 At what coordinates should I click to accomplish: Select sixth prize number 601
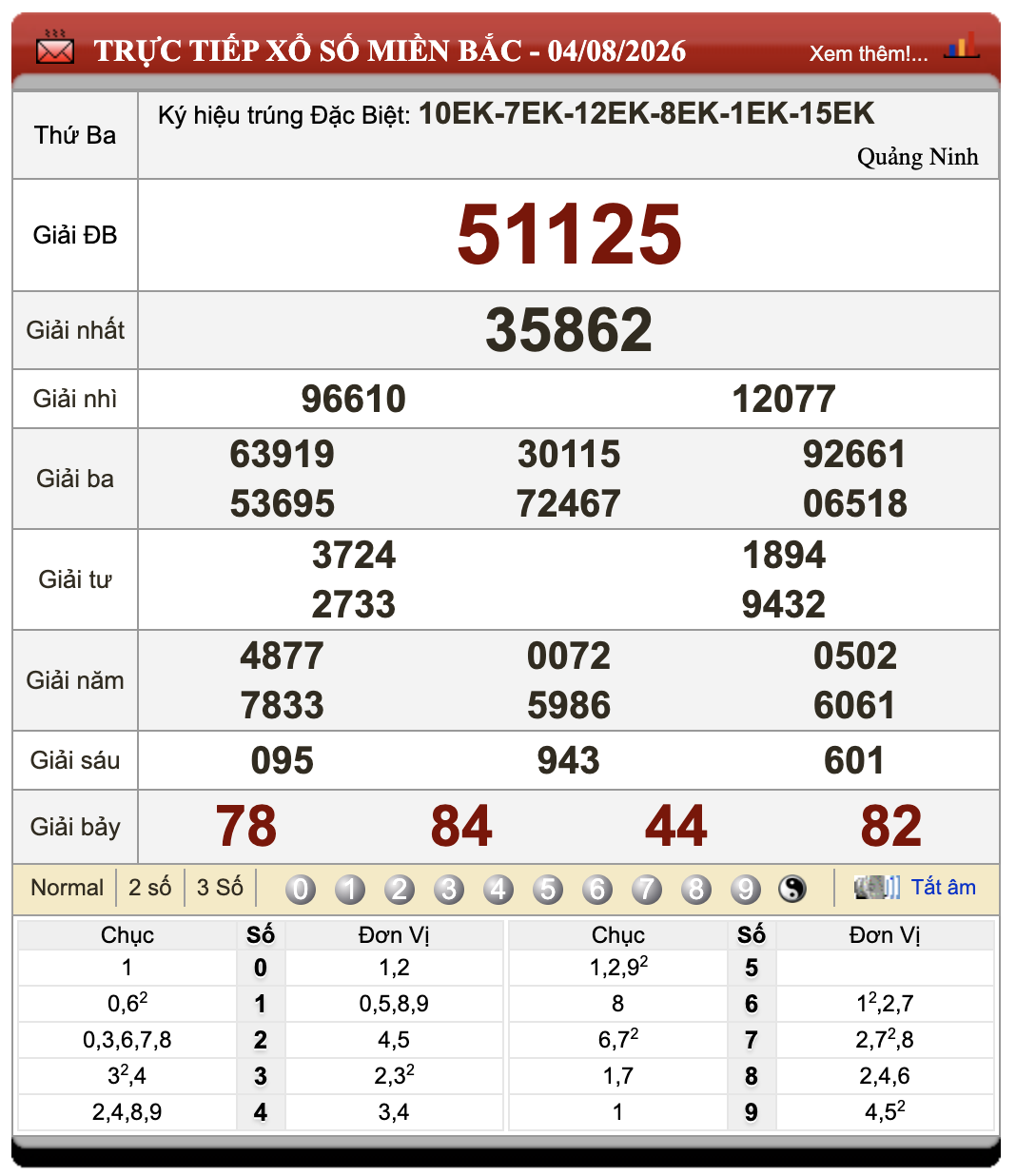854,760
